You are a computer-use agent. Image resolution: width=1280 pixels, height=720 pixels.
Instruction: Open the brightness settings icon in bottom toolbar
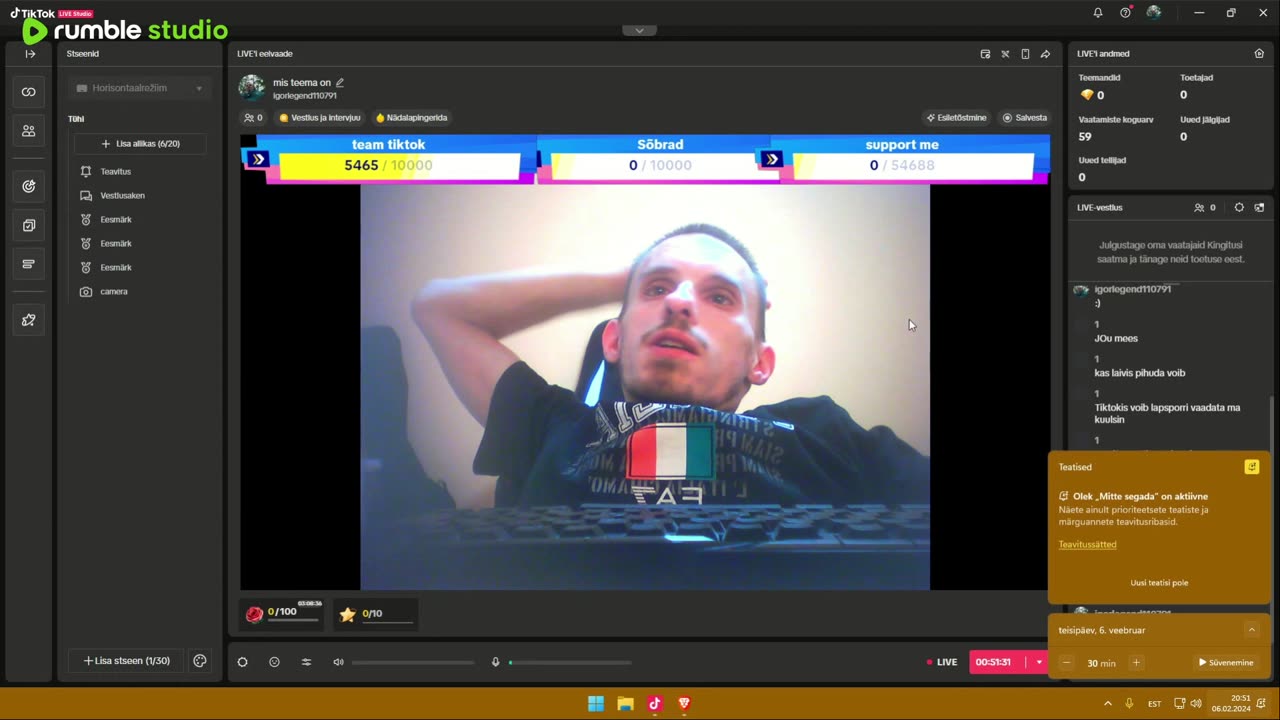(242, 662)
